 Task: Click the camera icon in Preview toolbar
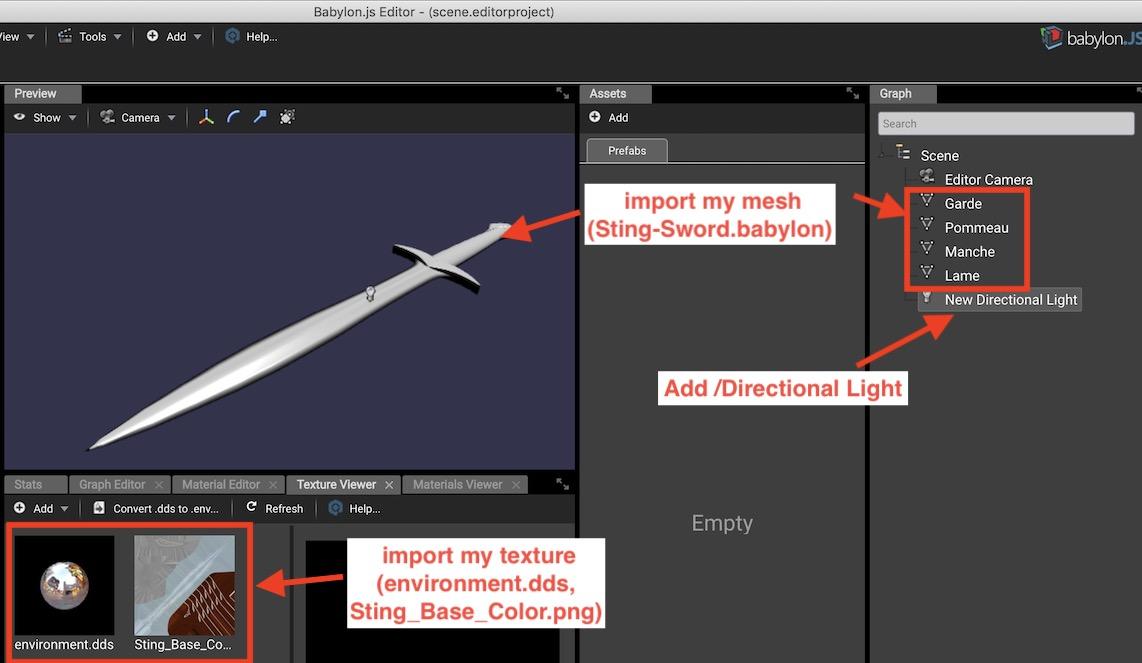click(108, 117)
